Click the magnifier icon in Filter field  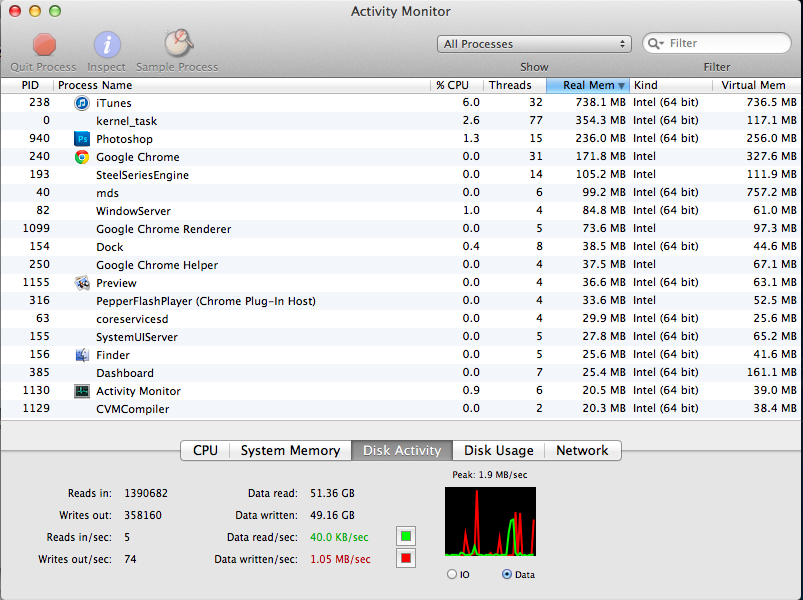(656, 44)
